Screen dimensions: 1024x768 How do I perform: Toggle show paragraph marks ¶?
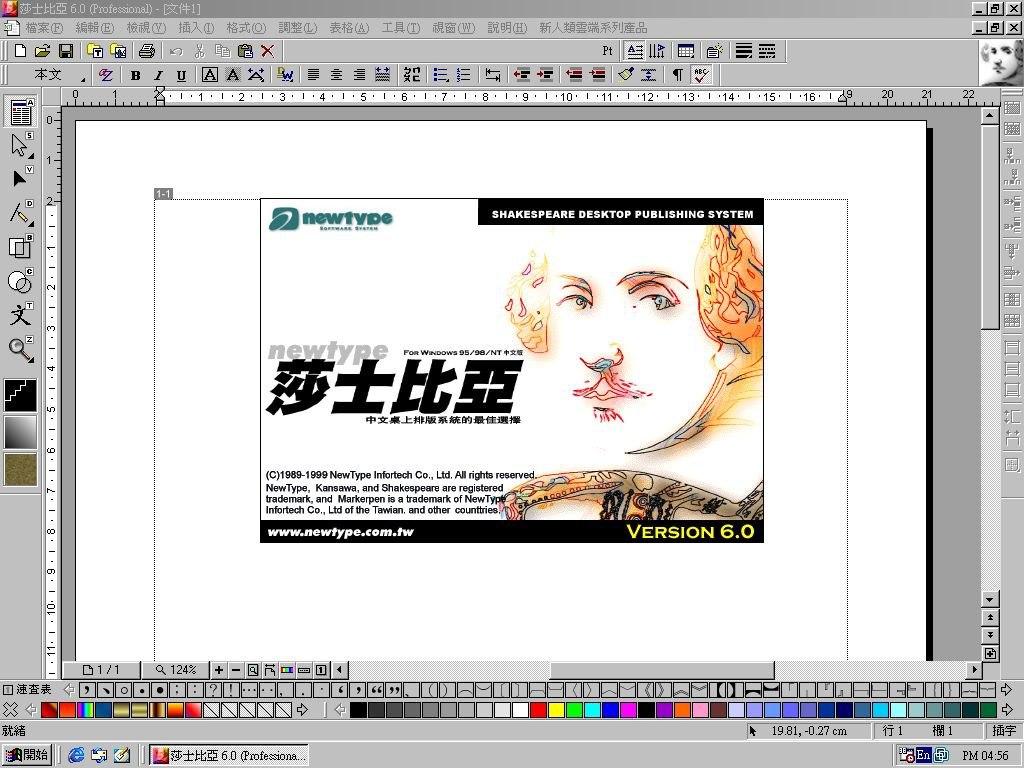677,74
